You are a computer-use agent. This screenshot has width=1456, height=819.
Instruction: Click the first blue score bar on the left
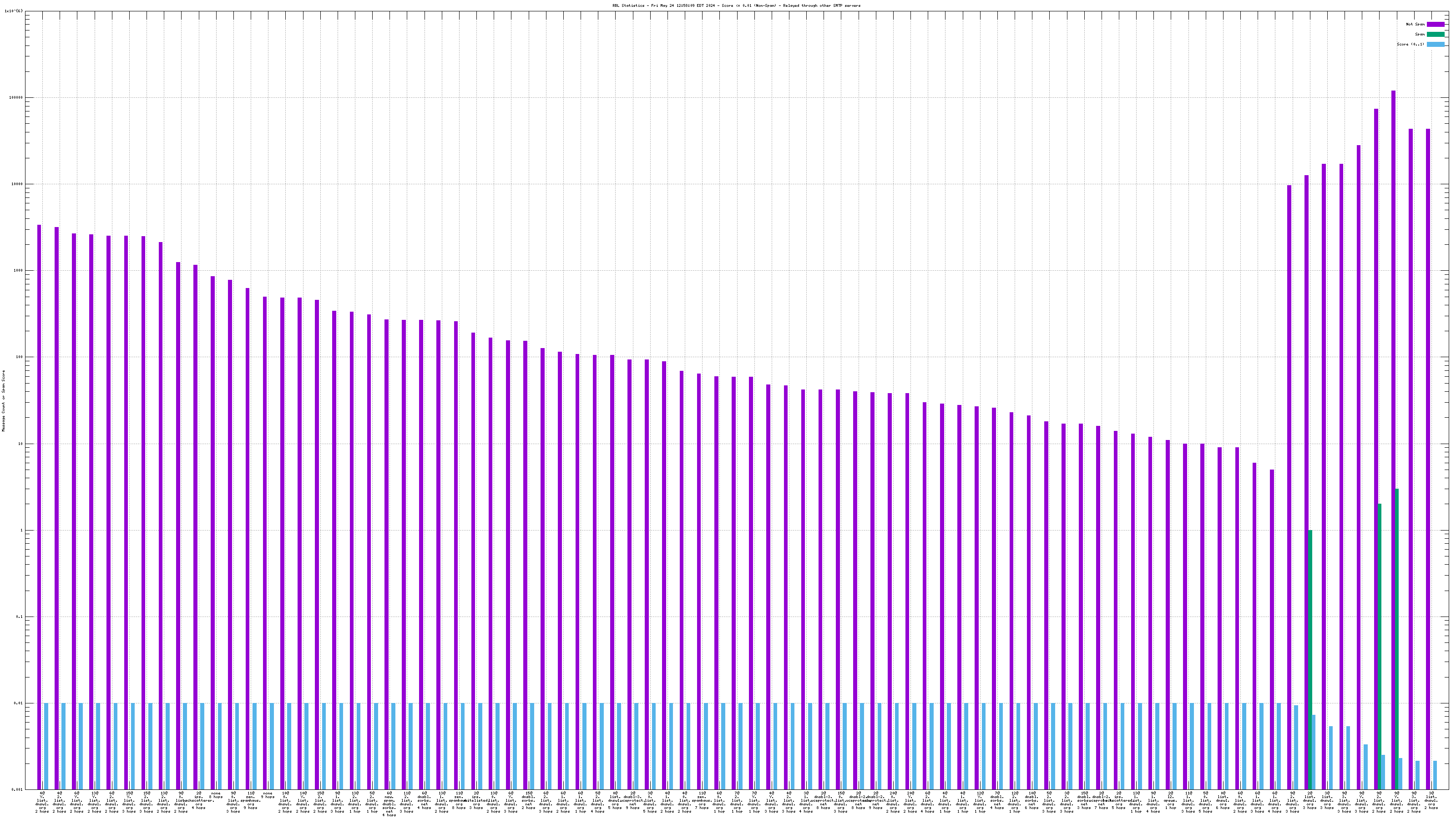(x=46, y=746)
